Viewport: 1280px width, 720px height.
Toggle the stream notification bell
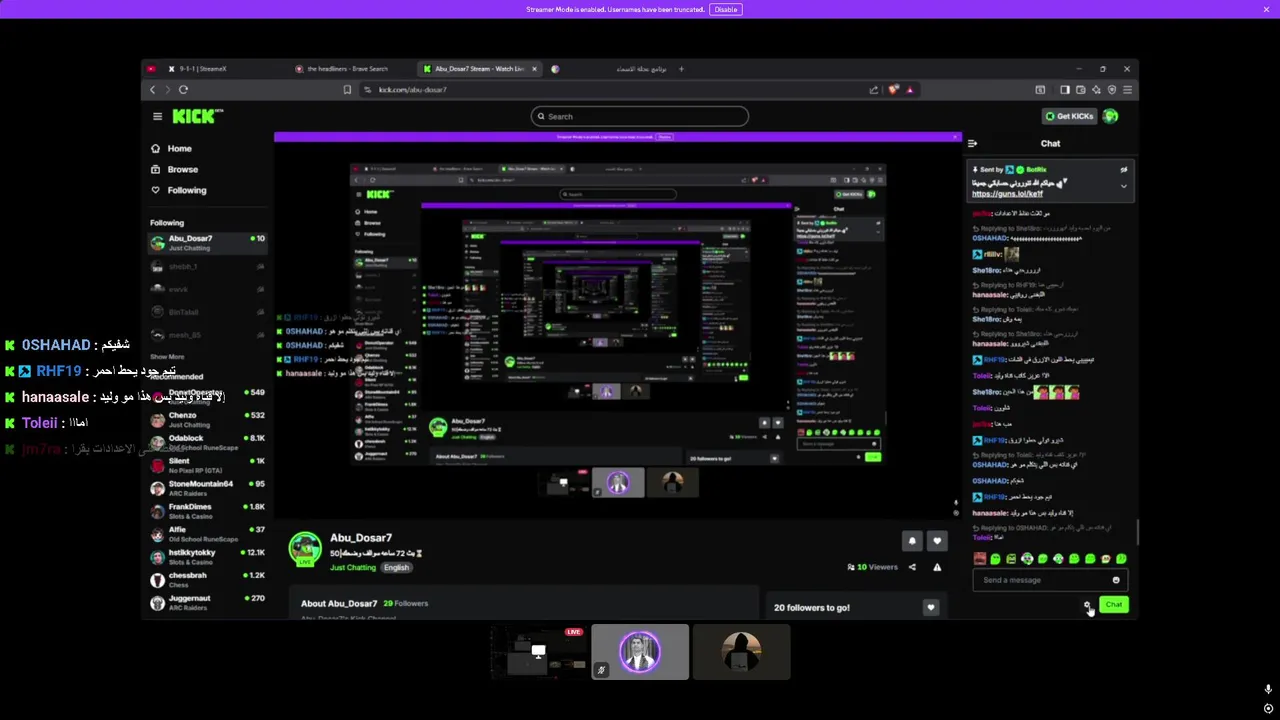pos(912,541)
